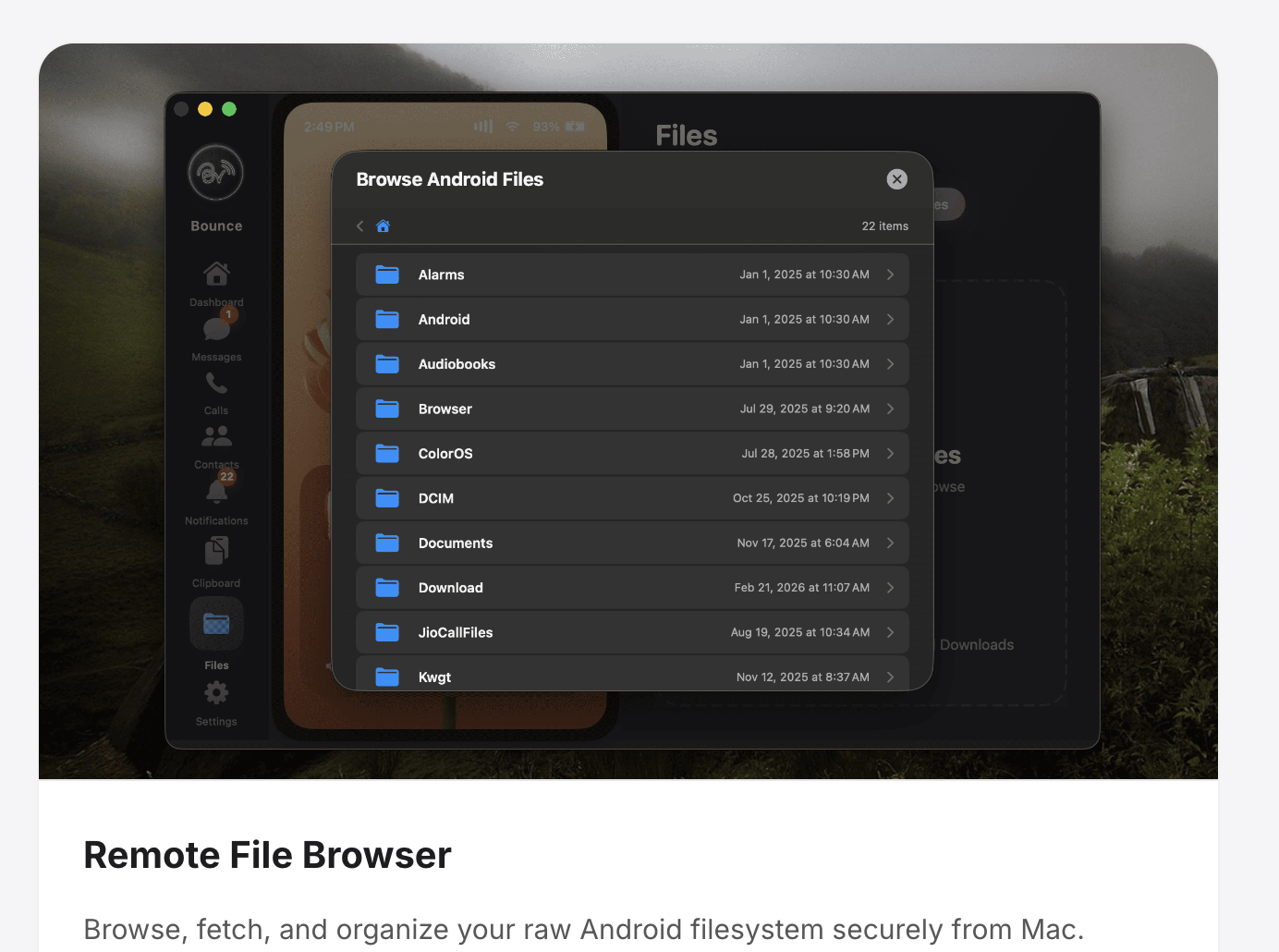This screenshot has height=952, width=1279.
Task: Click the Bounce app logo
Action: click(215, 172)
